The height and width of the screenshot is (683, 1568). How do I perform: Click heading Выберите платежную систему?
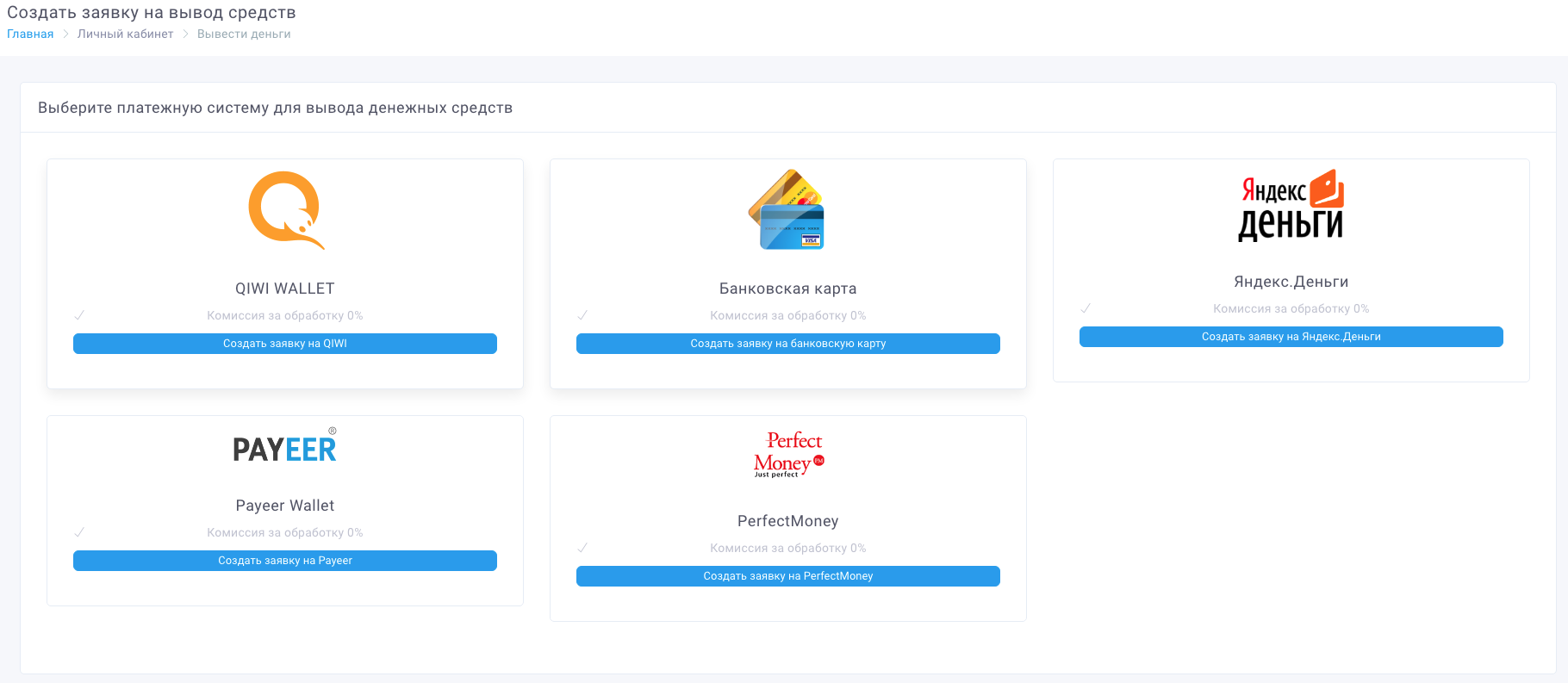tap(276, 108)
